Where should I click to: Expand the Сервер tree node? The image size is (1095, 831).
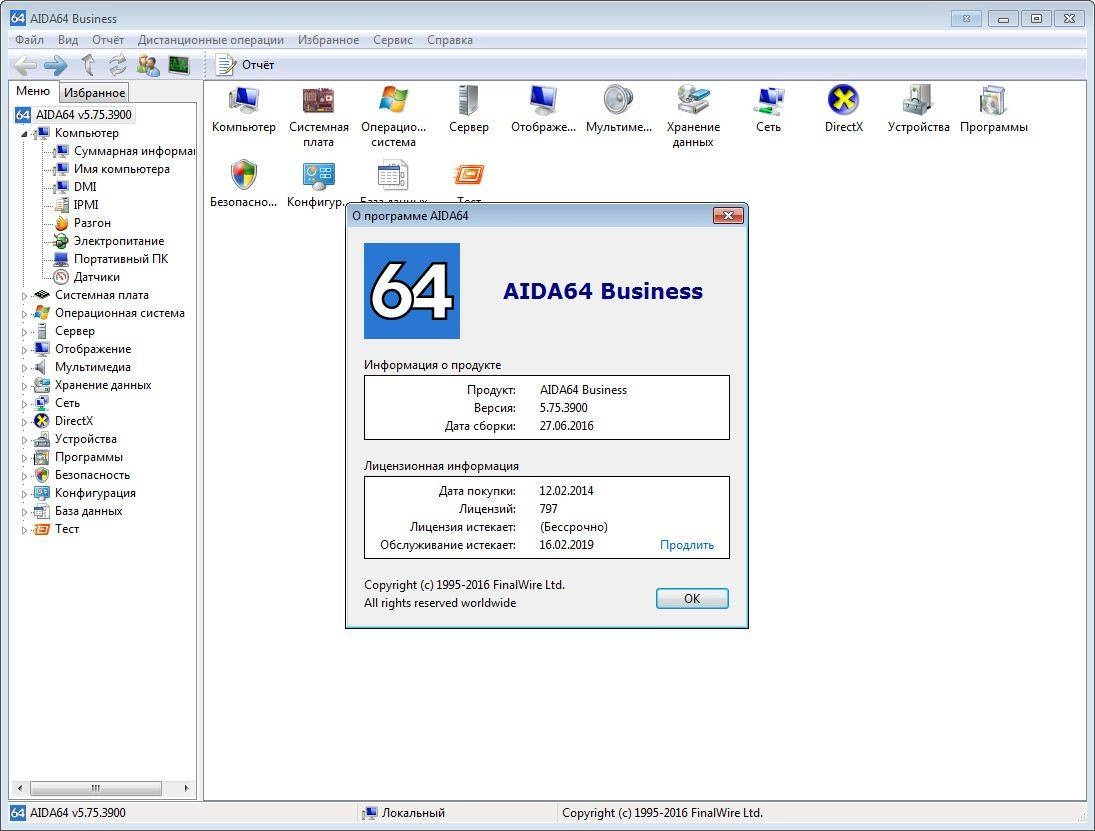coord(24,332)
